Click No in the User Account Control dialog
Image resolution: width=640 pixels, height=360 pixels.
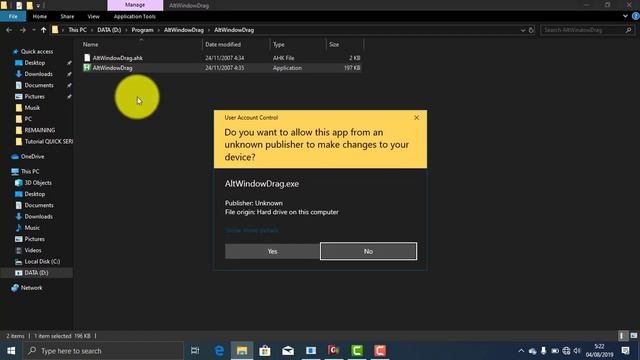coord(368,251)
